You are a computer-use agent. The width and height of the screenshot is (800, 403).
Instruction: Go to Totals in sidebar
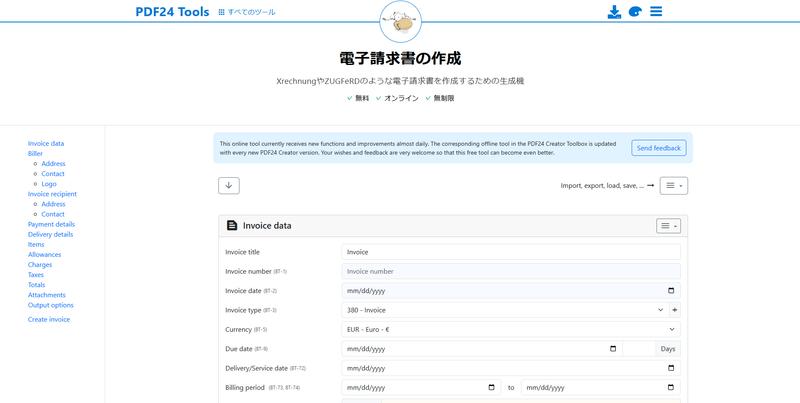coord(37,285)
